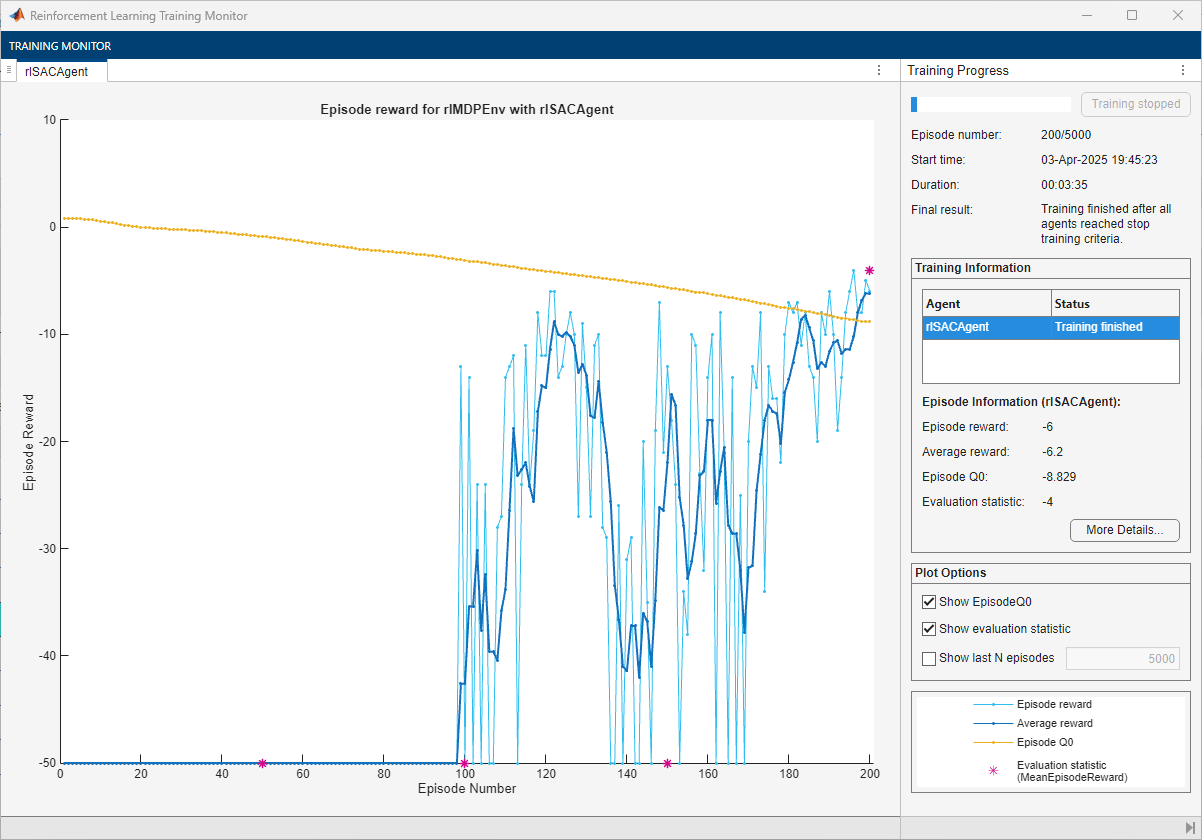The height and width of the screenshot is (840, 1202).
Task: Click the Episode reward legend line marker
Action: tap(992, 704)
